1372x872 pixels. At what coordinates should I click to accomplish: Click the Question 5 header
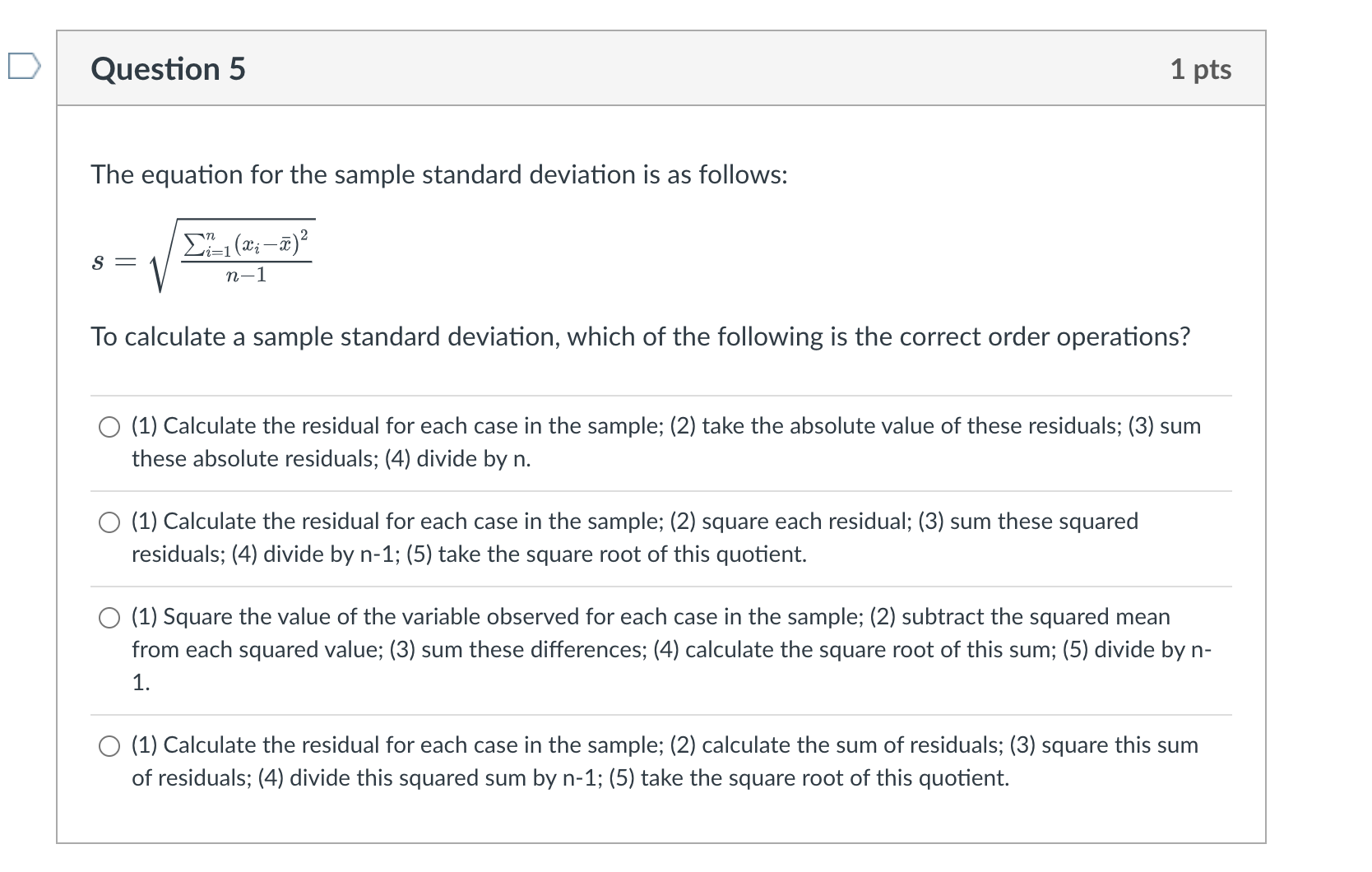click(167, 69)
